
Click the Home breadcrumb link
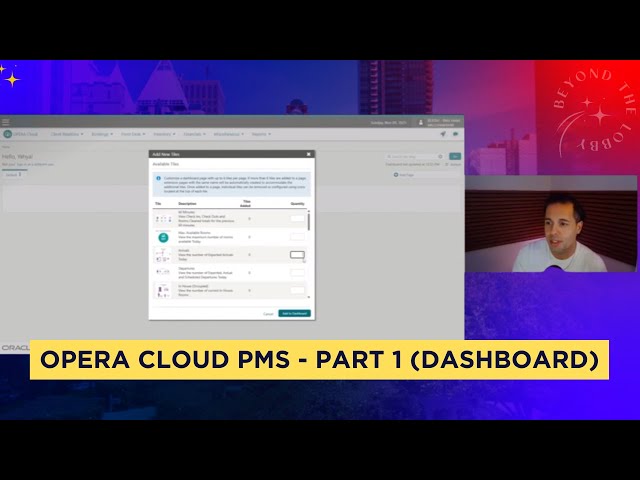coord(6,147)
